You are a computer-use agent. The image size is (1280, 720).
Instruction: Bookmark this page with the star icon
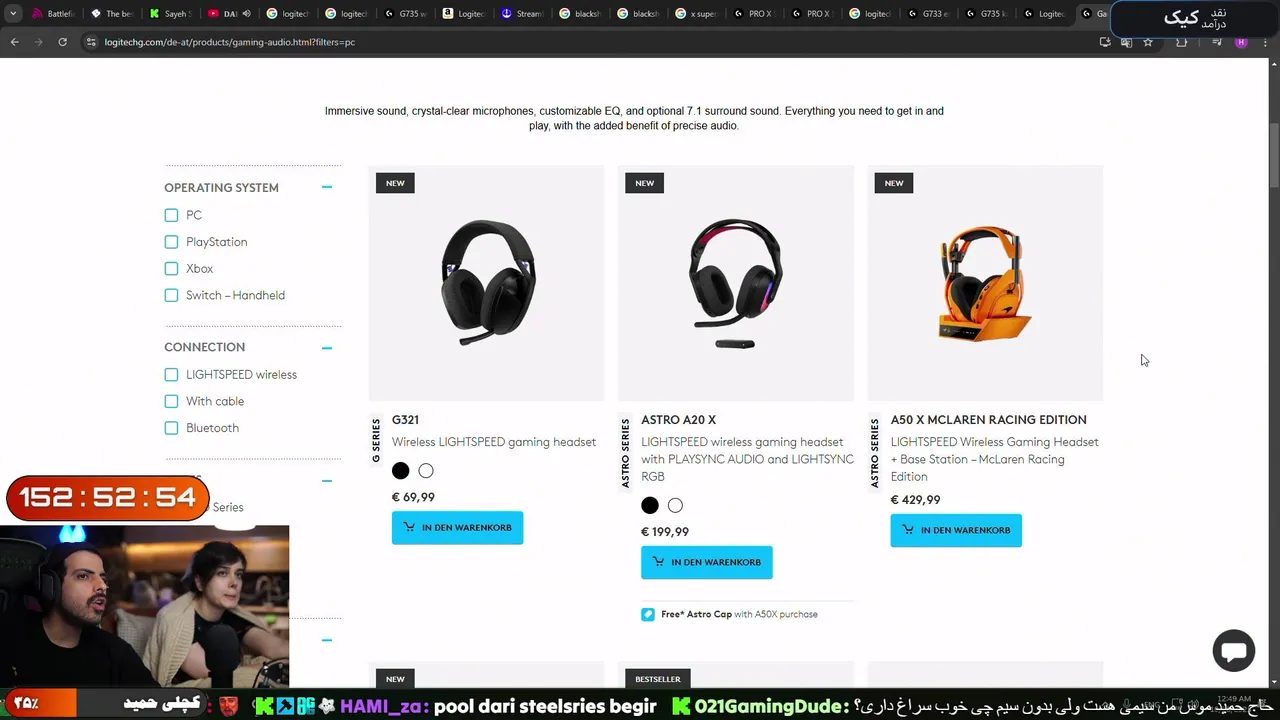click(x=1148, y=42)
